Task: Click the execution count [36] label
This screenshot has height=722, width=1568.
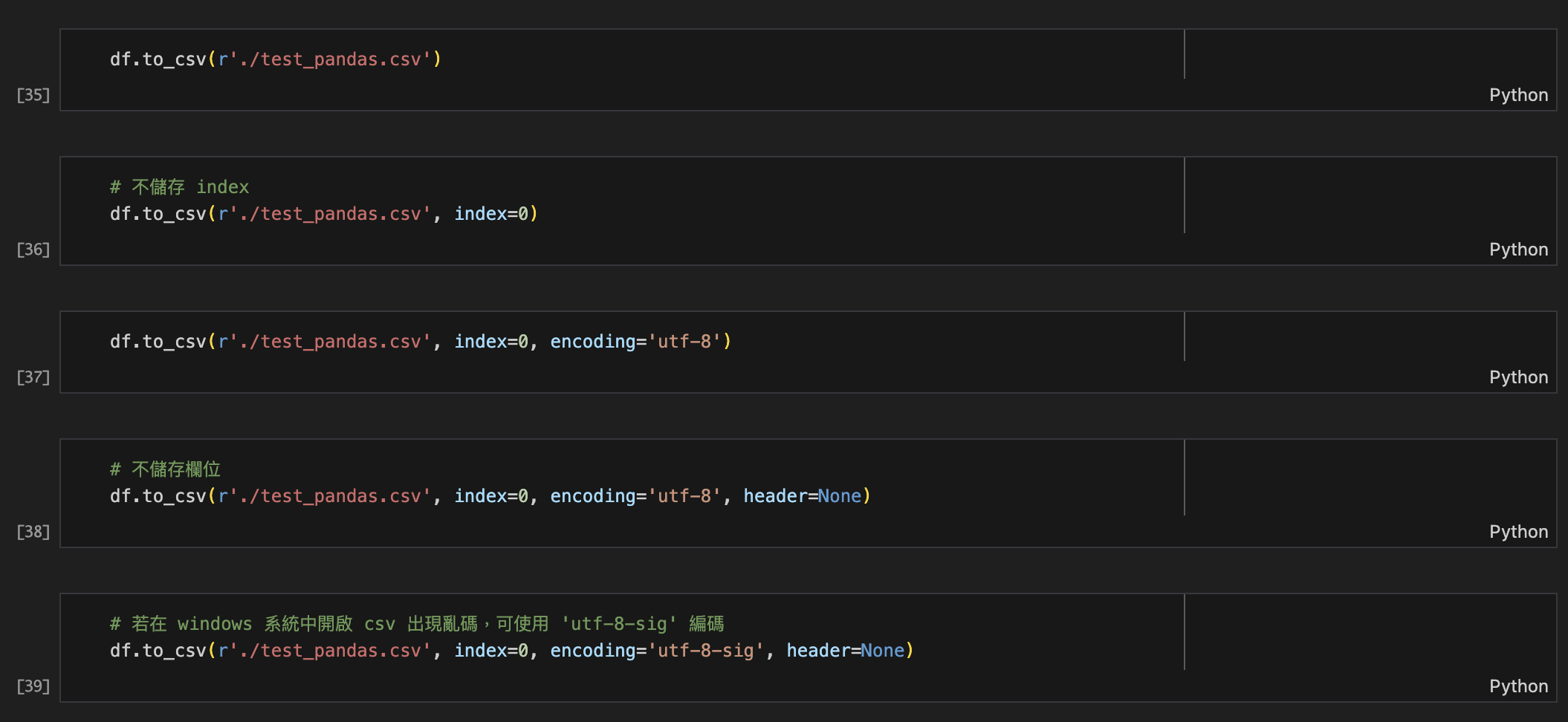Action: click(32, 250)
